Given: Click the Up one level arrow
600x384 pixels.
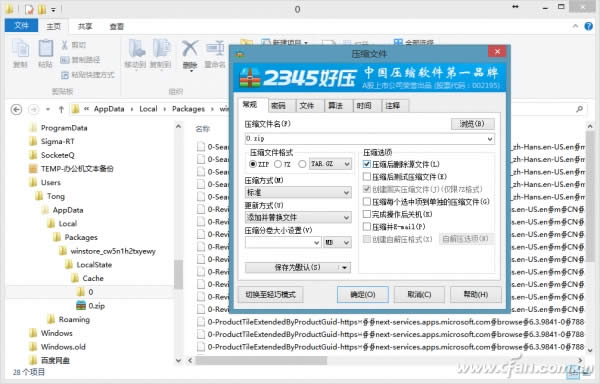Looking at the screenshot, I should [x=61, y=109].
